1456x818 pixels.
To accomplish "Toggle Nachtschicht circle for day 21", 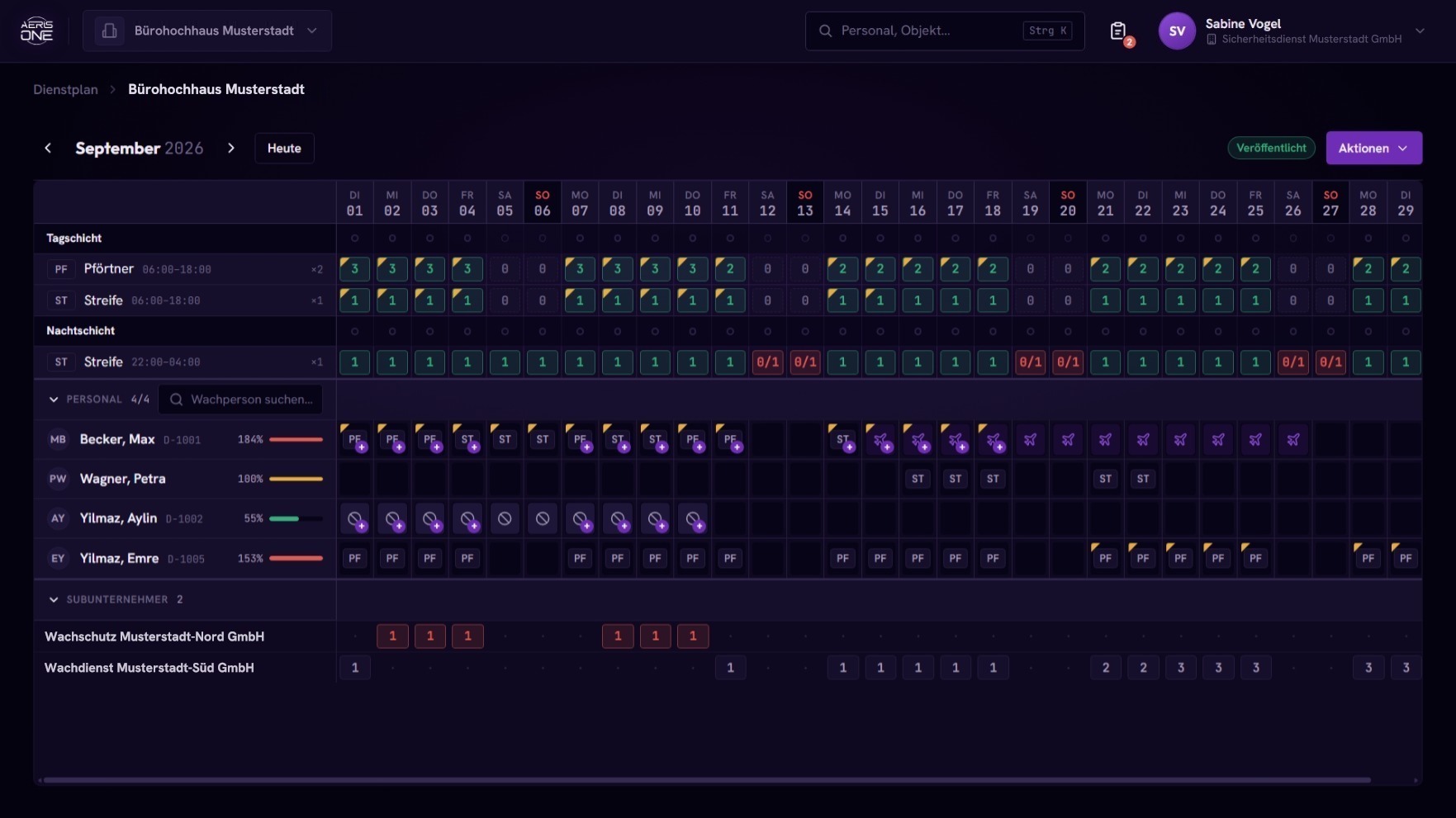I will tap(1105, 331).
